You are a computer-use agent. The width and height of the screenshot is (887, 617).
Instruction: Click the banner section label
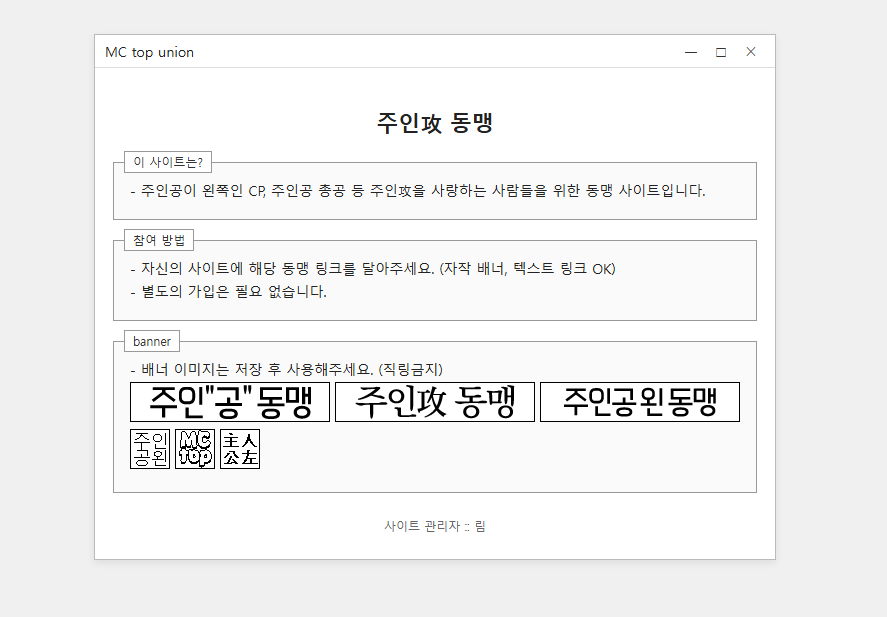[x=152, y=341]
